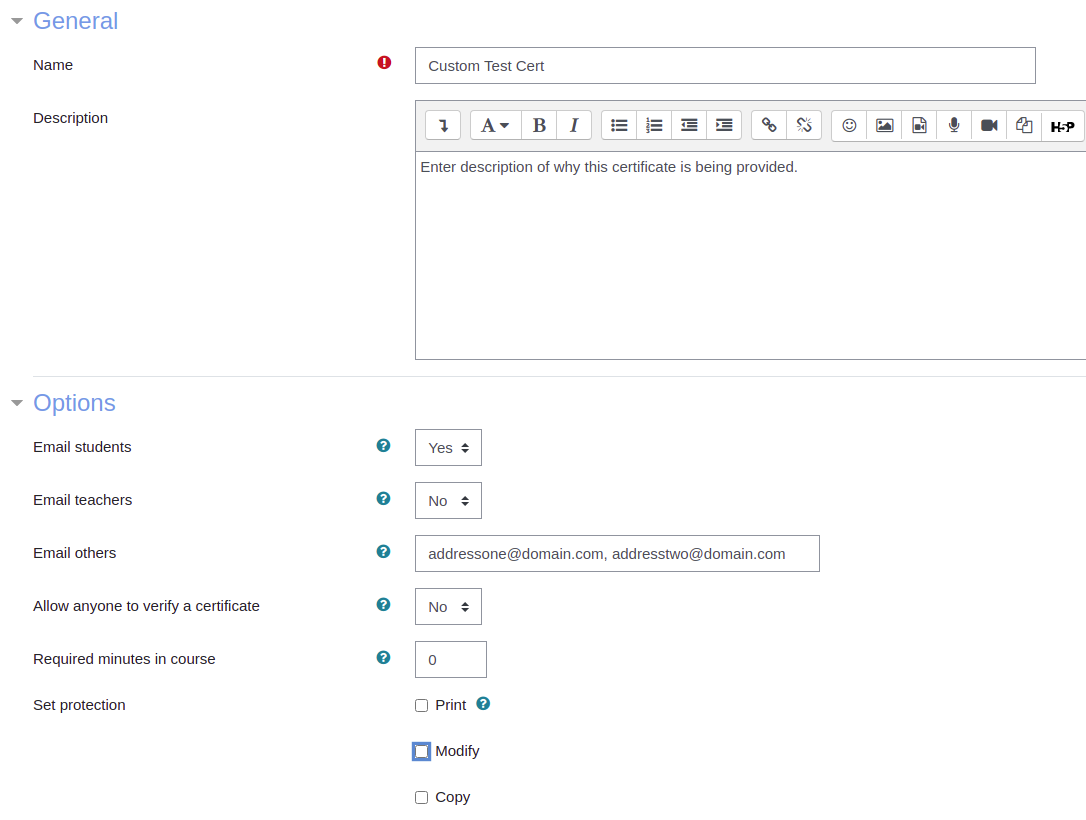This screenshot has width=1086, height=820.
Task: Click into the Description text area
Action: click(x=751, y=256)
